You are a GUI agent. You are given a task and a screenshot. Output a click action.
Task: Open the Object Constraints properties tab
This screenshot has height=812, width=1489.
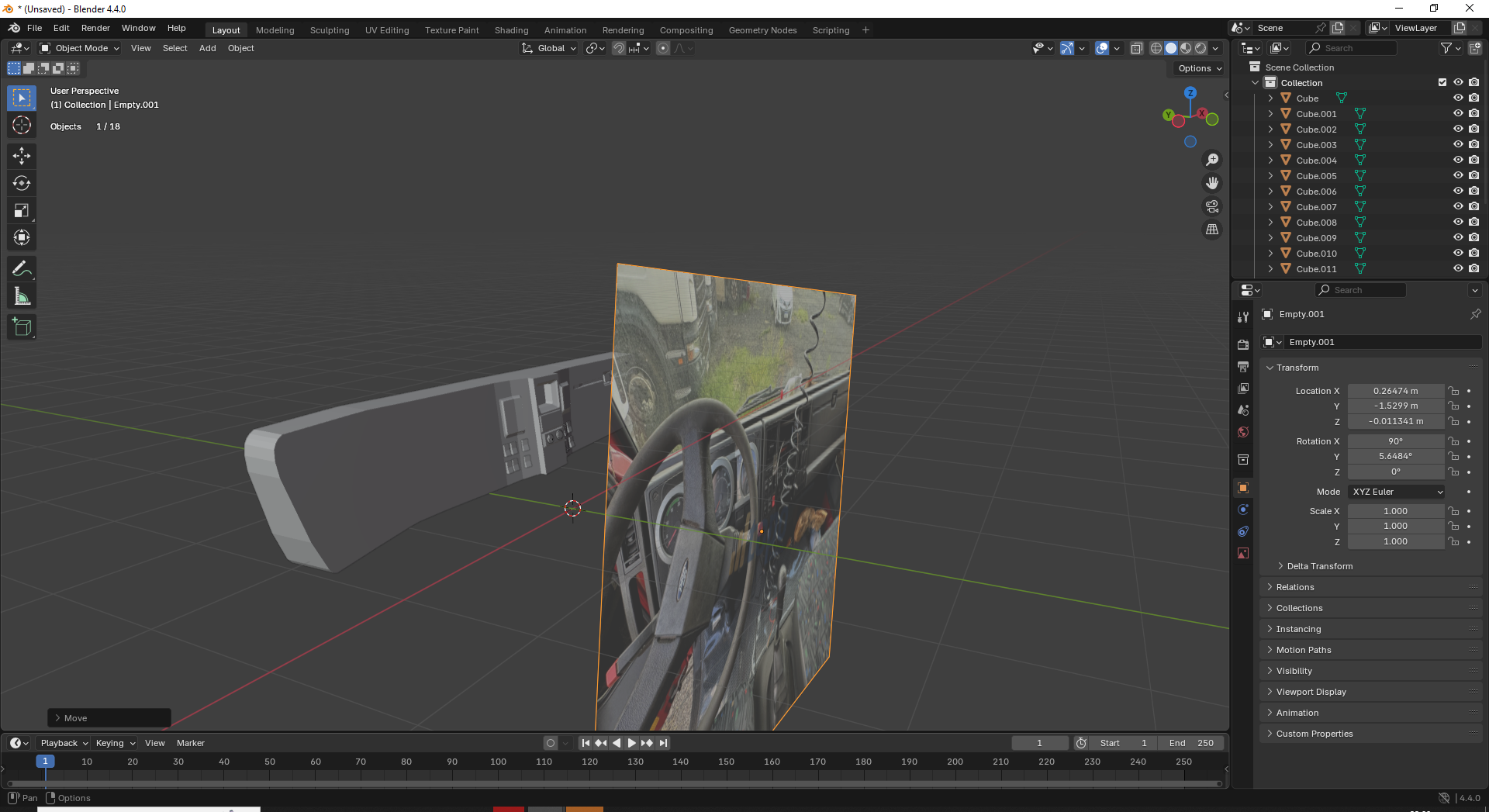click(x=1243, y=531)
